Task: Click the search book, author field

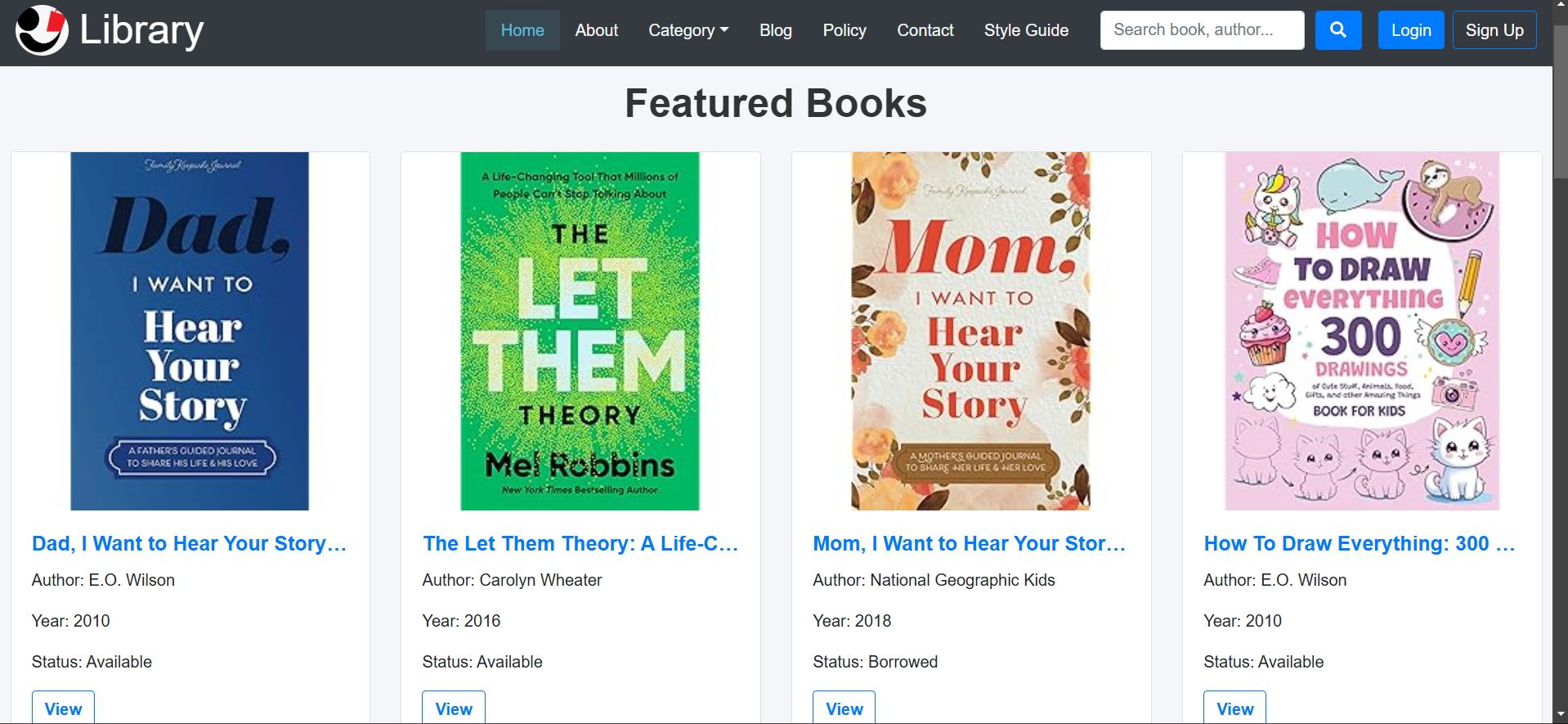Action: pos(1201,30)
